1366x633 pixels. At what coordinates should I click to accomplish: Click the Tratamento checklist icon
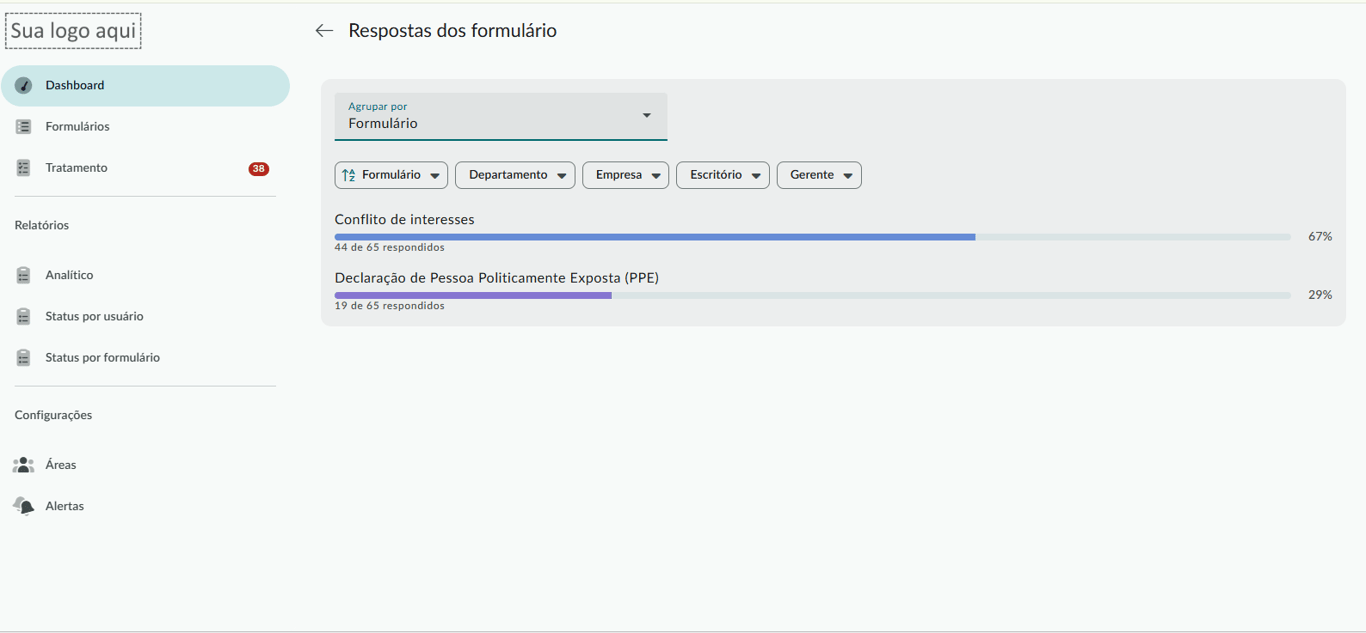pyautogui.click(x=24, y=168)
